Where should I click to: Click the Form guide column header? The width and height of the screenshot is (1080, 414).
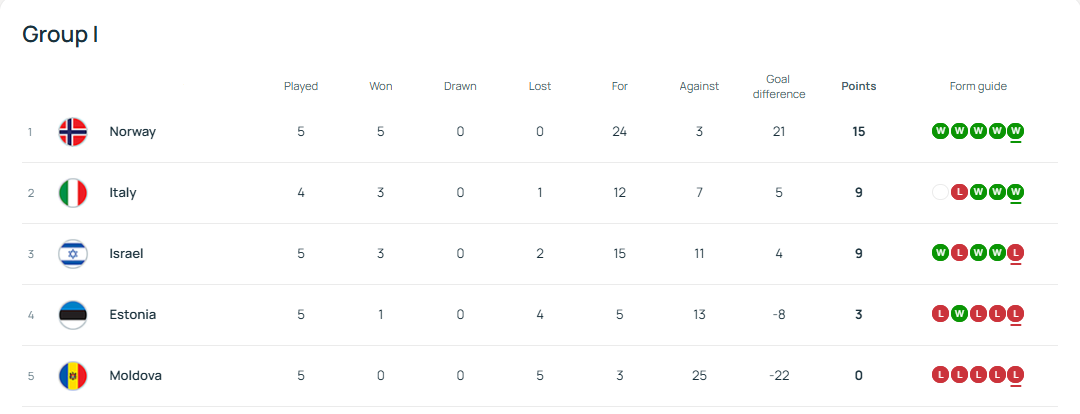[x=978, y=86]
